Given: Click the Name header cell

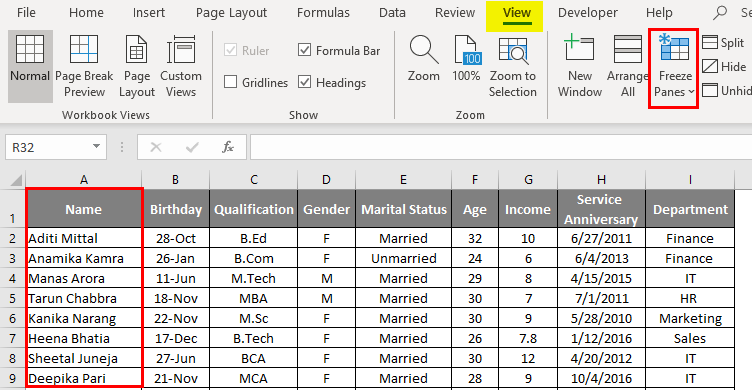Looking at the screenshot, I should tap(84, 209).
